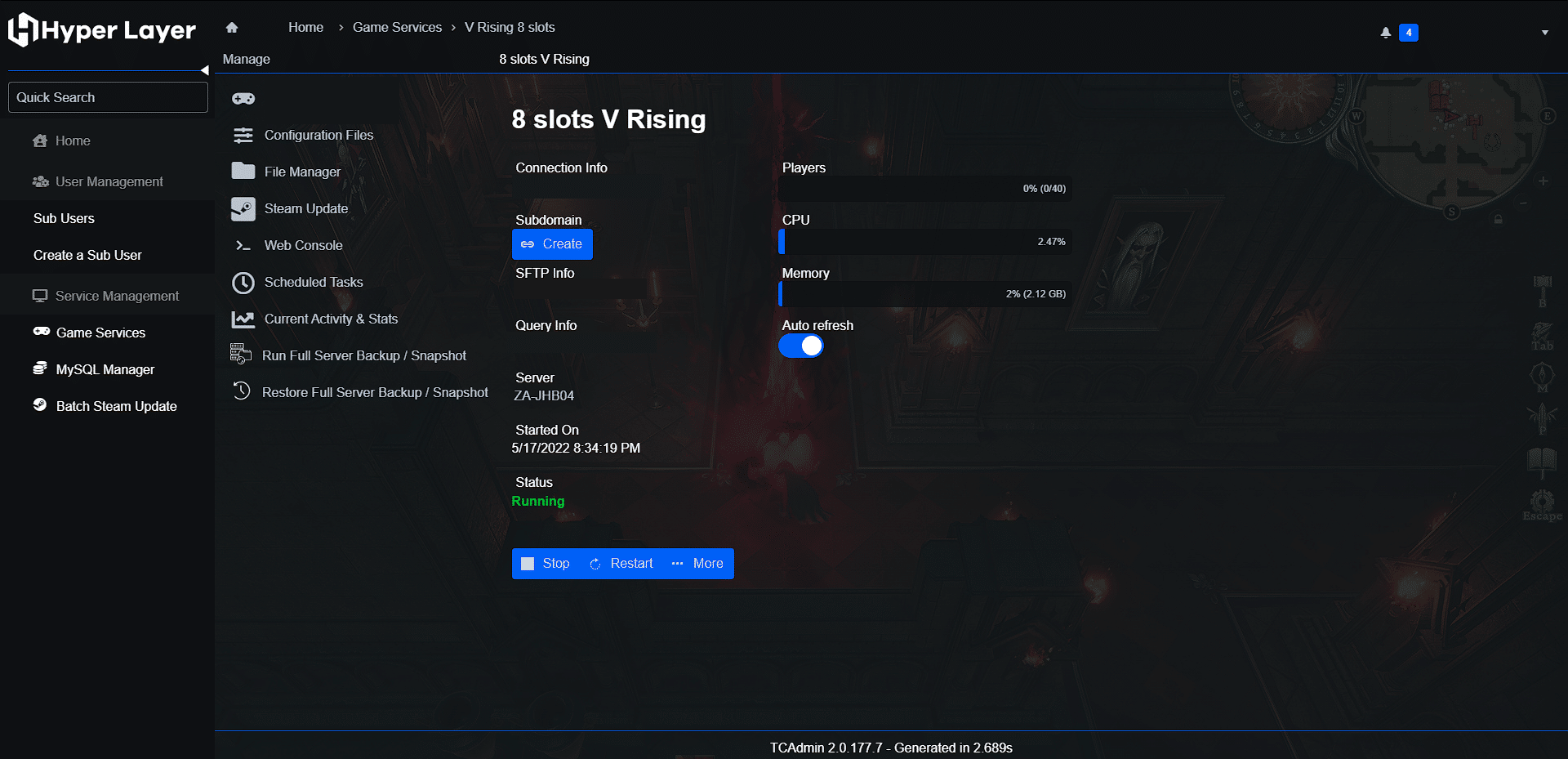Click the Hyper Layer logo
This screenshot has height=759, width=1568.
point(102,30)
